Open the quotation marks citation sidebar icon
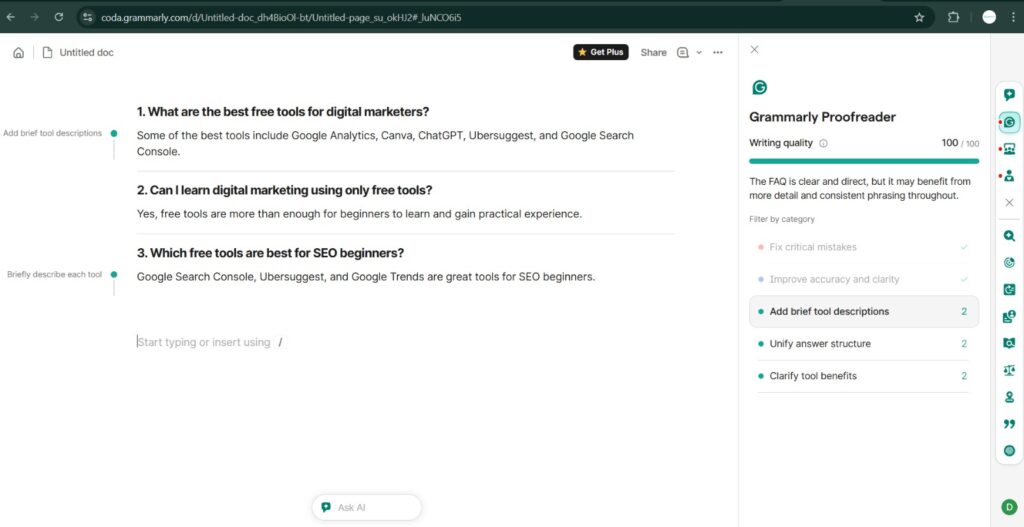Image resolution: width=1024 pixels, height=527 pixels. [x=1010, y=424]
